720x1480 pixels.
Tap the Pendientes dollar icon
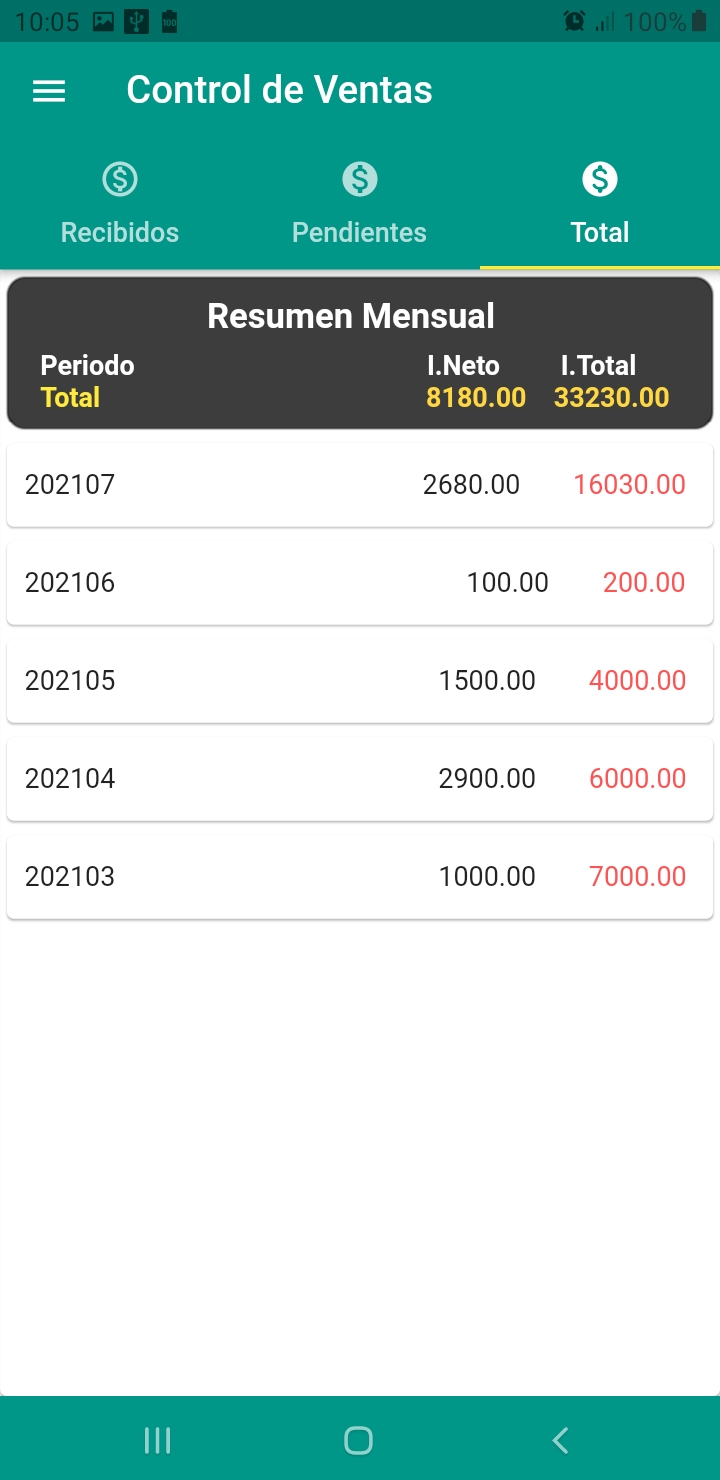360,180
